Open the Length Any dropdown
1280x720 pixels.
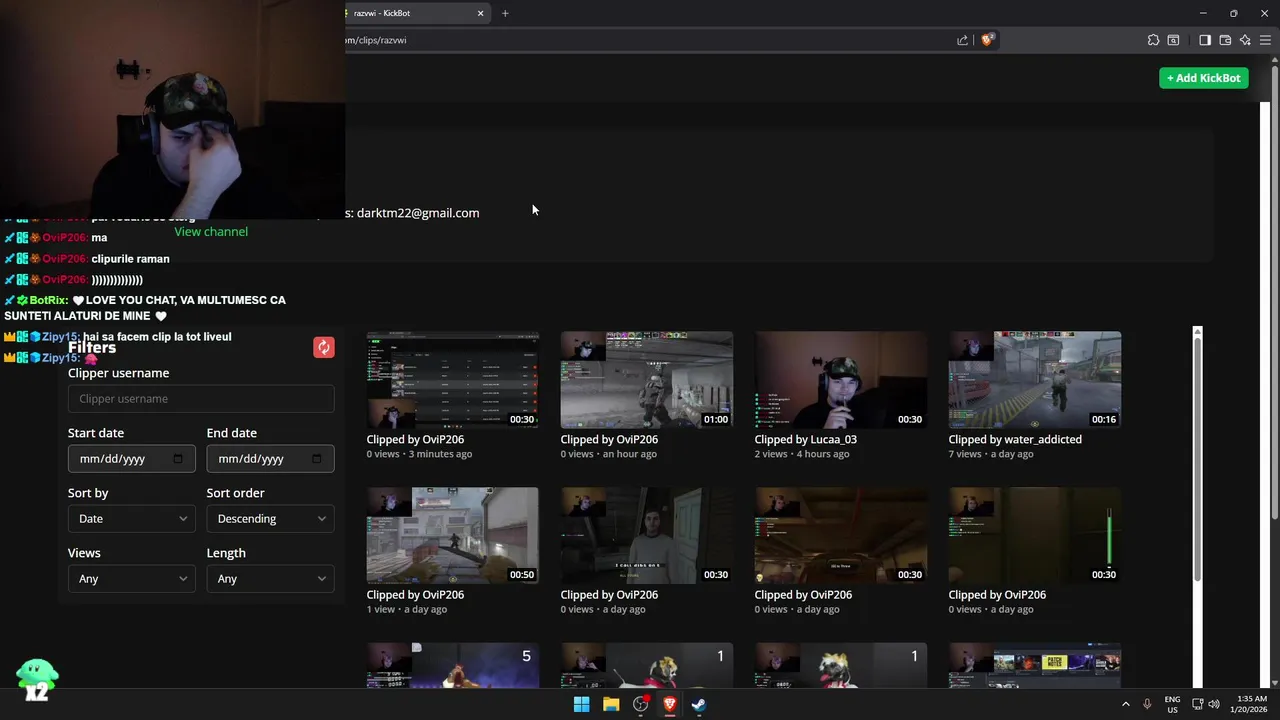[270, 578]
